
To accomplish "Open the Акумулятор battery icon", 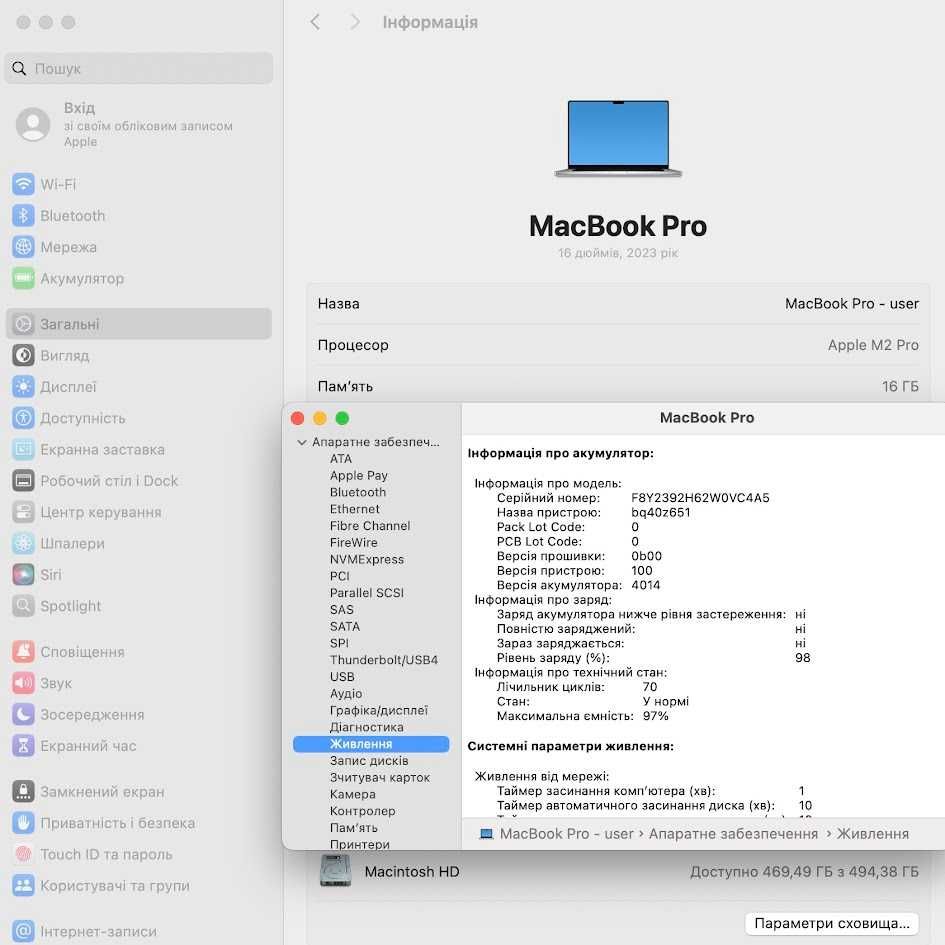I will (23, 278).
